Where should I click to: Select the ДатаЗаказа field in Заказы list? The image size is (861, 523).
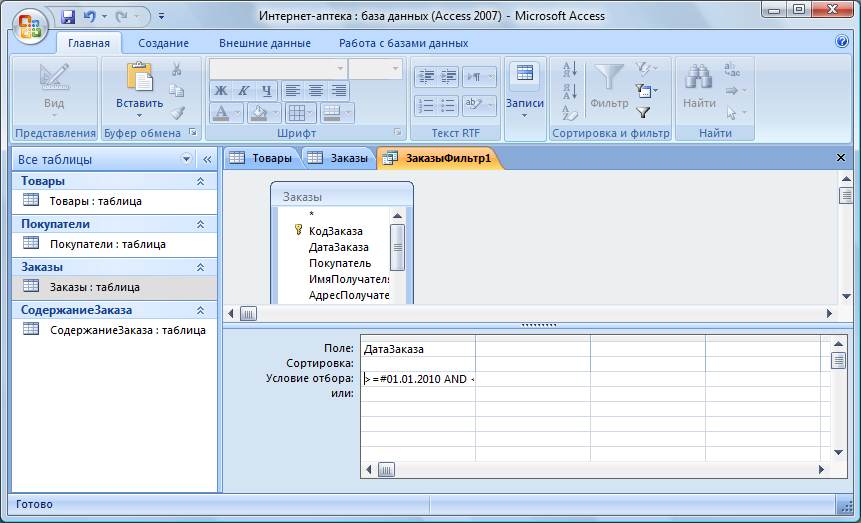pyautogui.click(x=338, y=247)
